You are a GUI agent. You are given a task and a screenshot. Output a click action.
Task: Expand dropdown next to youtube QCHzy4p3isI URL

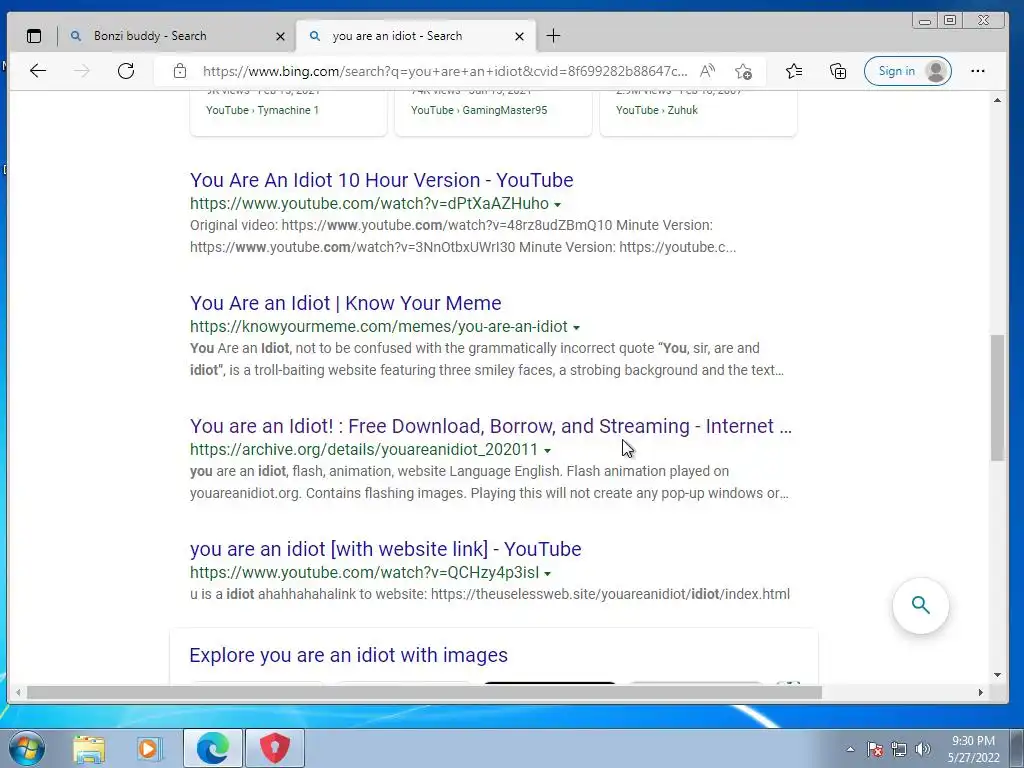click(547, 573)
